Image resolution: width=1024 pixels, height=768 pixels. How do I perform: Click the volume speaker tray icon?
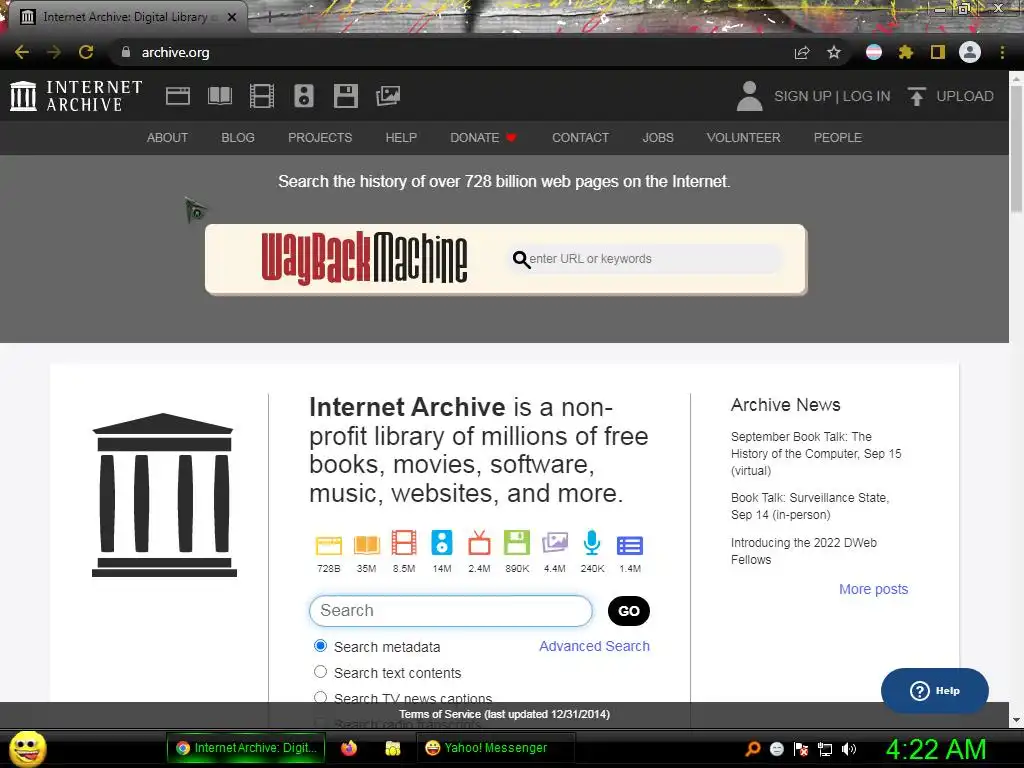(x=849, y=749)
